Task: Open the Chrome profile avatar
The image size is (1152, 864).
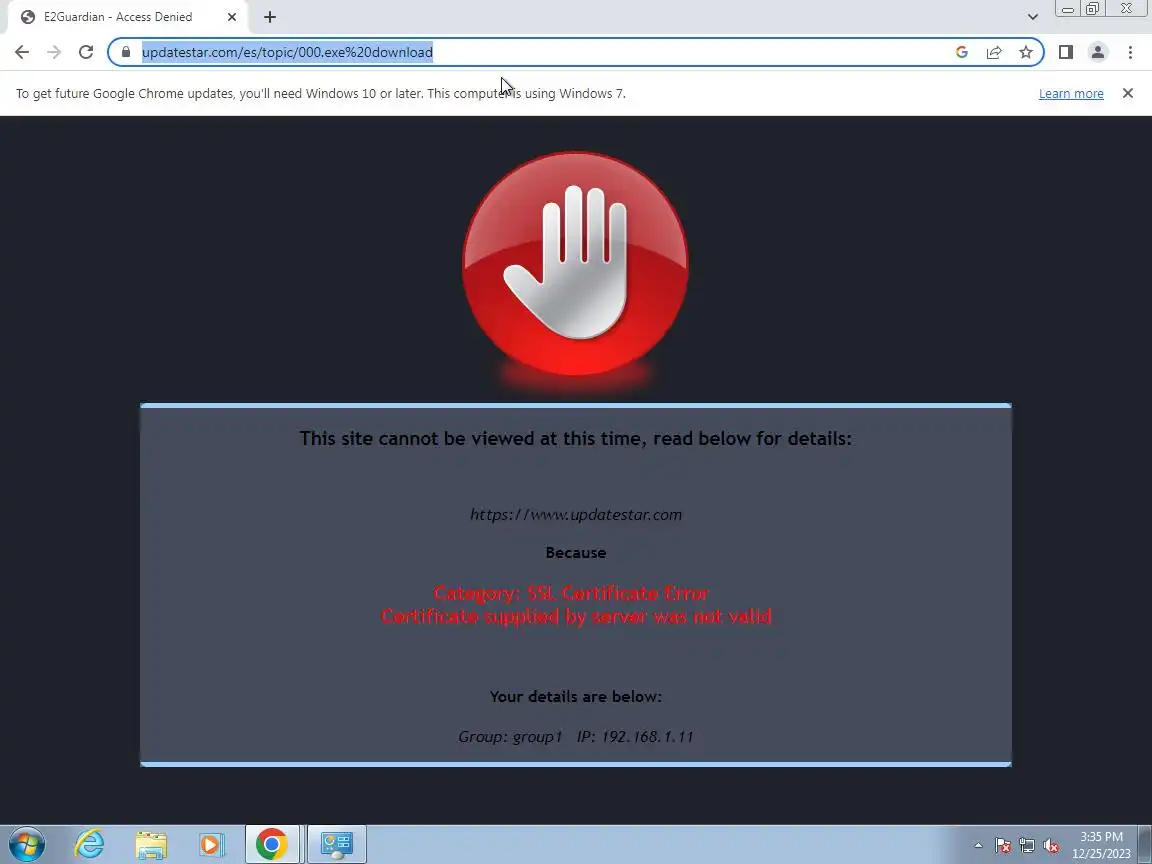Action: click(1098, 52)
